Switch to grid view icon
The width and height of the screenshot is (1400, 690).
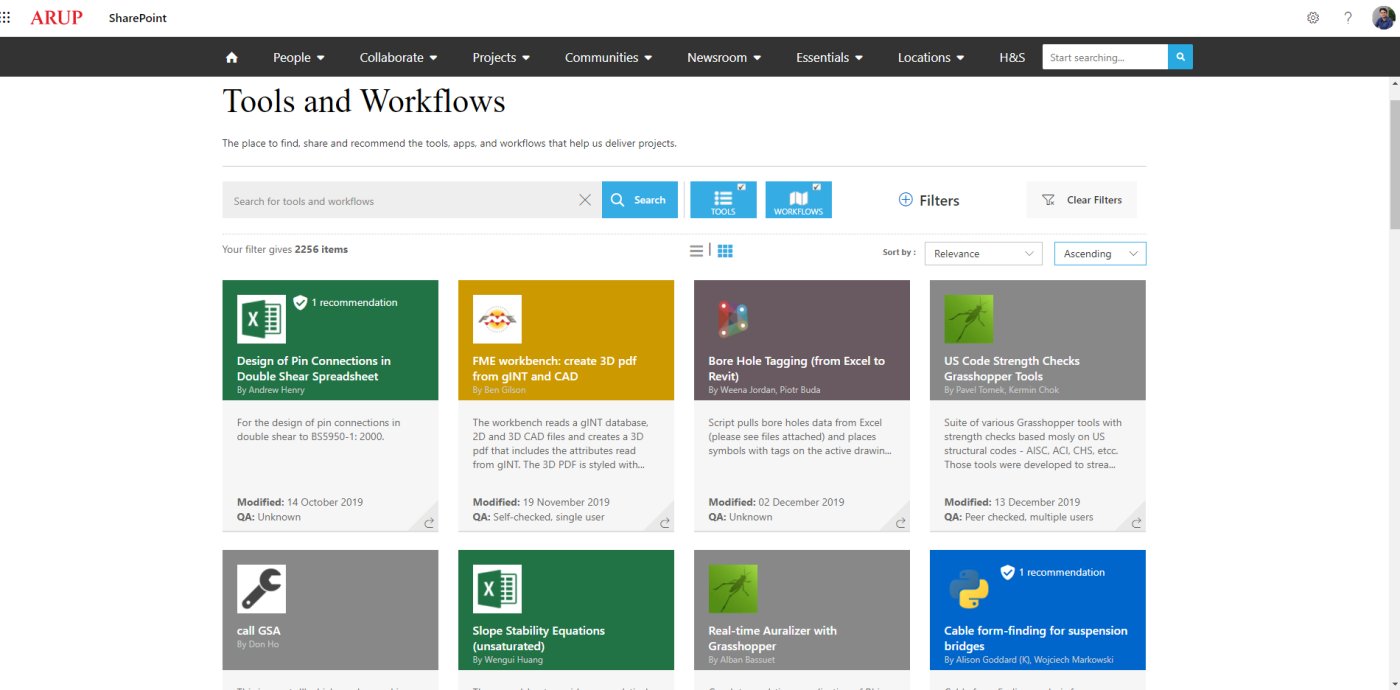tap(725, 251)
